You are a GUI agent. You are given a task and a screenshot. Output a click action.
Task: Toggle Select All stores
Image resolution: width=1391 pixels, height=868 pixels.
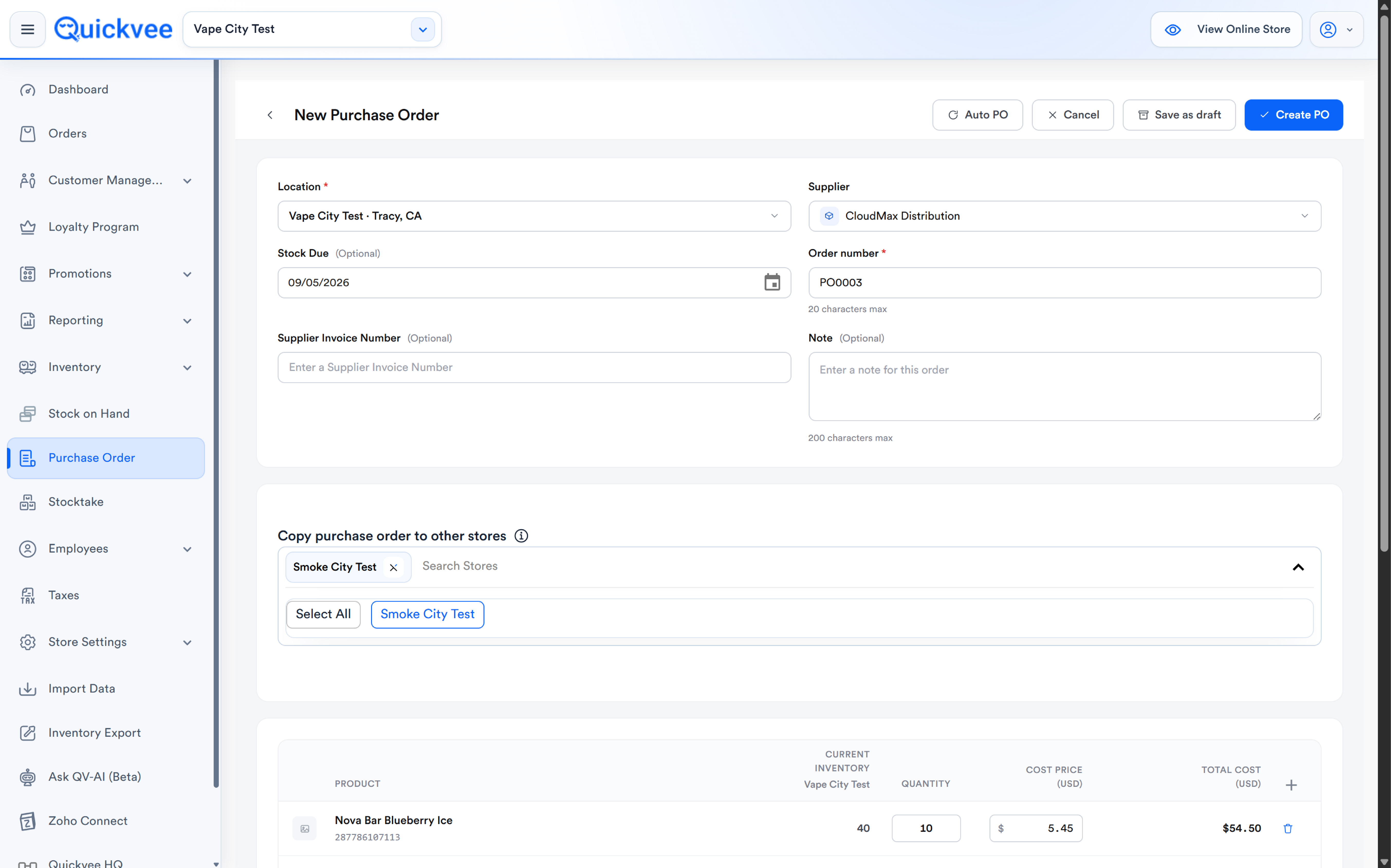point(323,614)
